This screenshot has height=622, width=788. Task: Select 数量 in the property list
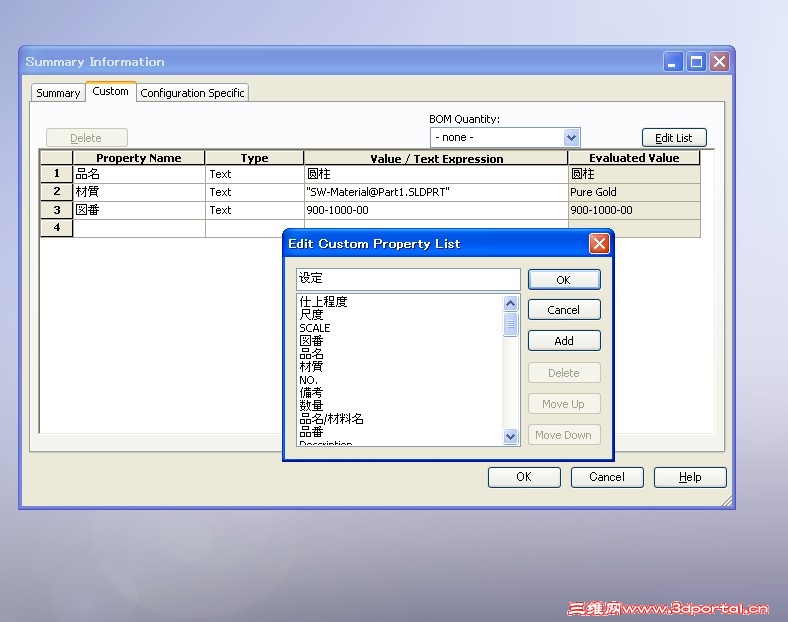click(311, 406)
